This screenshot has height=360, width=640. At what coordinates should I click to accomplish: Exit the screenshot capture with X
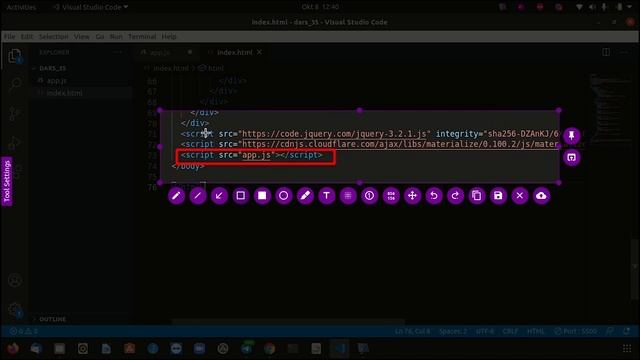pyautogui.click(x=520, y=196)
